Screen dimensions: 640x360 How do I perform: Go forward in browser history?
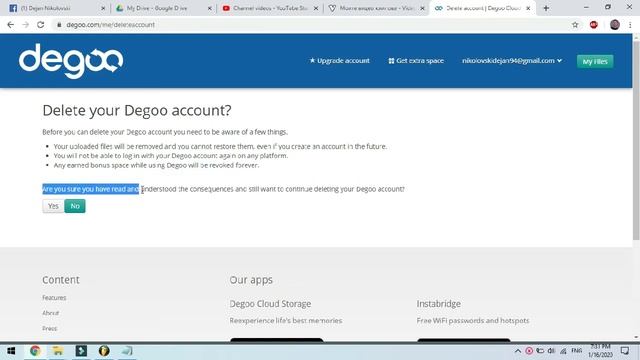coord(25,25)
